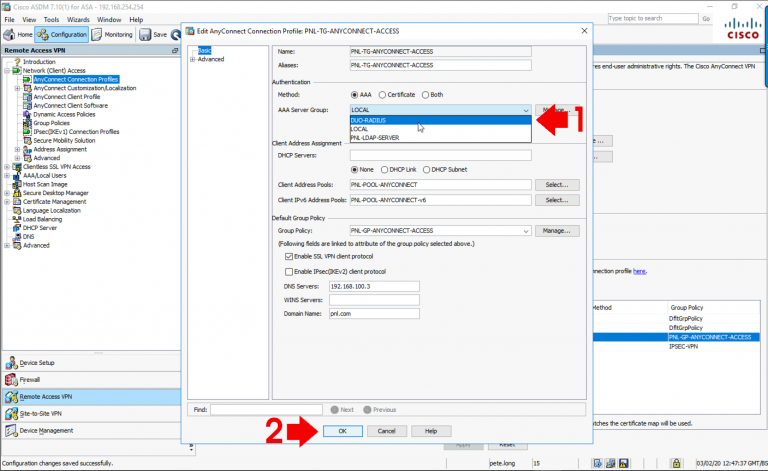The height and width of the screenshot is (471, 768).
Task: Undock the Remote Access VPN panel icon
Action: pyautogui.click(x=175, y=50)
